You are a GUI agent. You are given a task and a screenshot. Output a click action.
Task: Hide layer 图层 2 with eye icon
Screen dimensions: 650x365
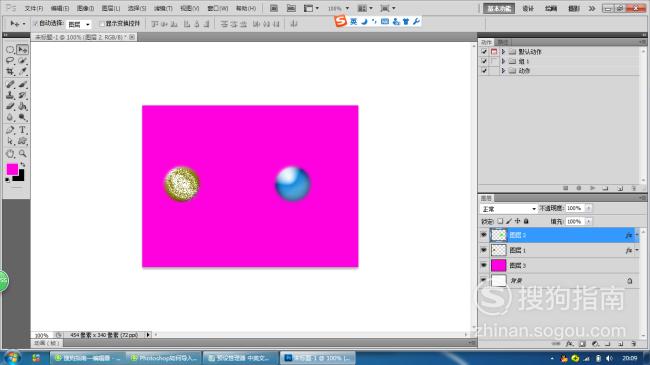(483, 235)
